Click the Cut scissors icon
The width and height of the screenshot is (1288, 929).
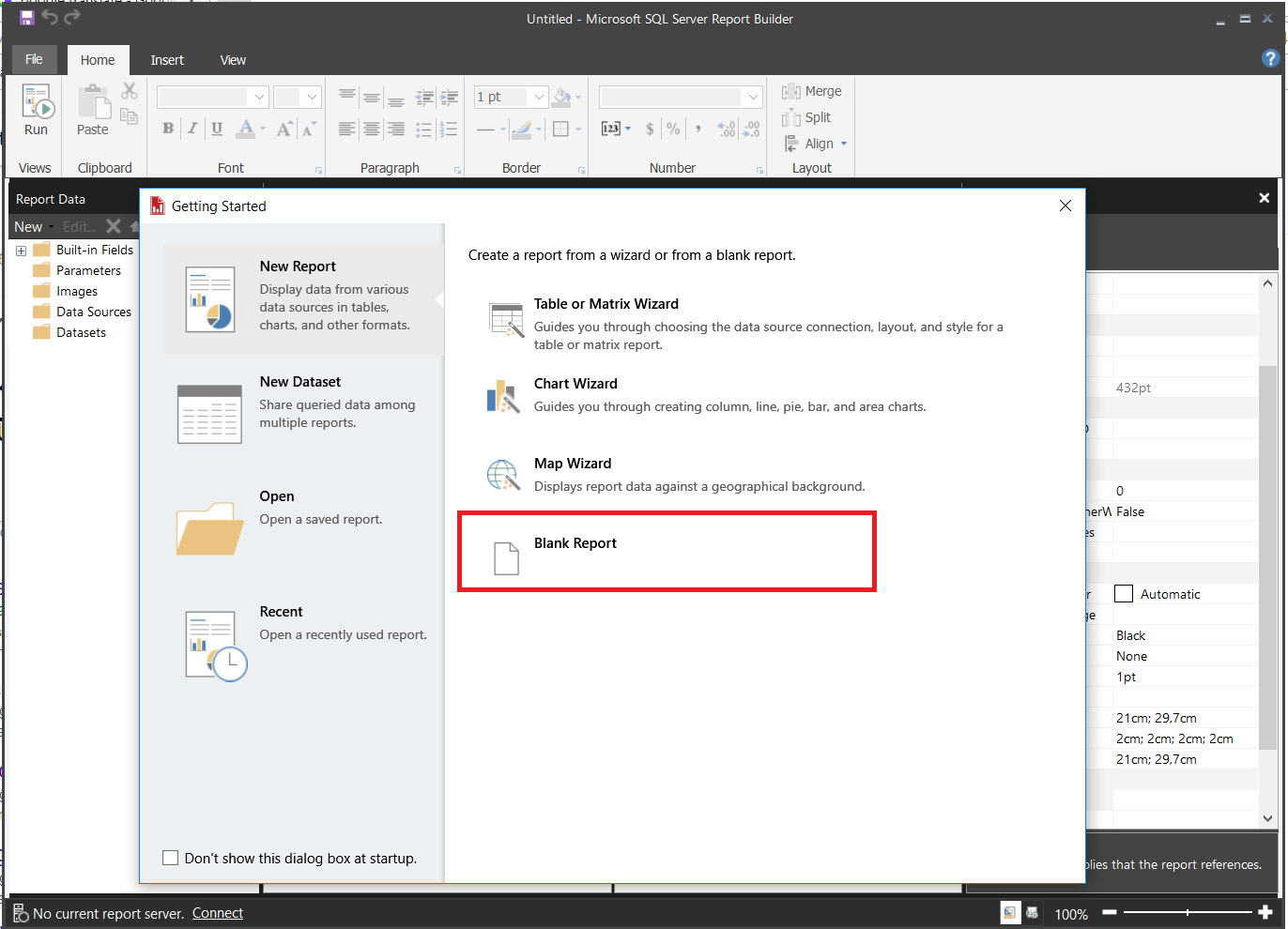130,91
